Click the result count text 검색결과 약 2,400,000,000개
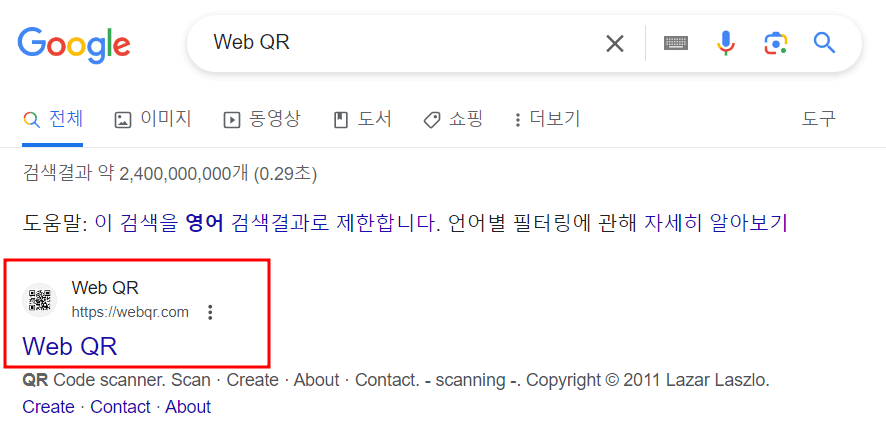This screenshot has width=886, height=438. tap(135, 174)
